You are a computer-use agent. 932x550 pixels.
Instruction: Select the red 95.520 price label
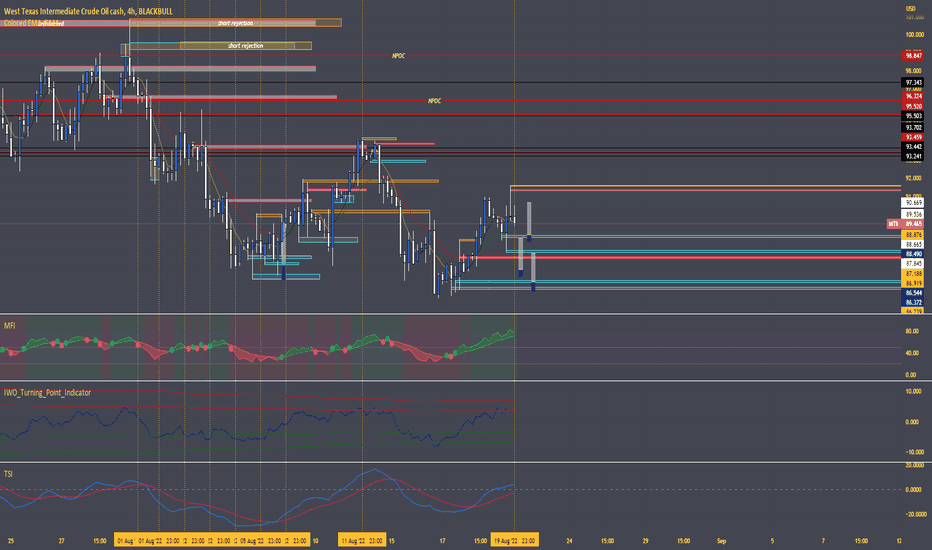point(913,106)
